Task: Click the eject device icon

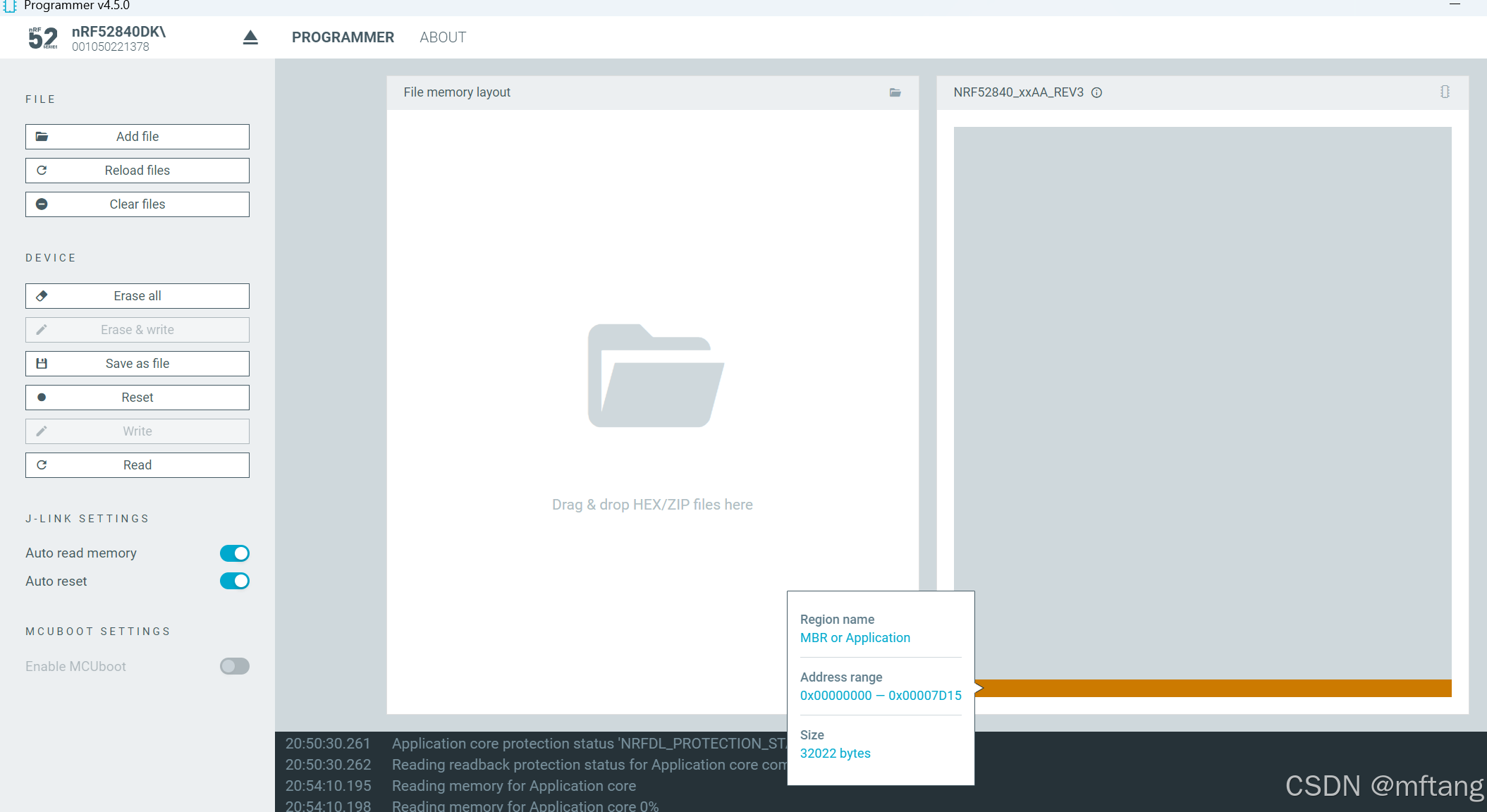Action: tap(250, 37)
